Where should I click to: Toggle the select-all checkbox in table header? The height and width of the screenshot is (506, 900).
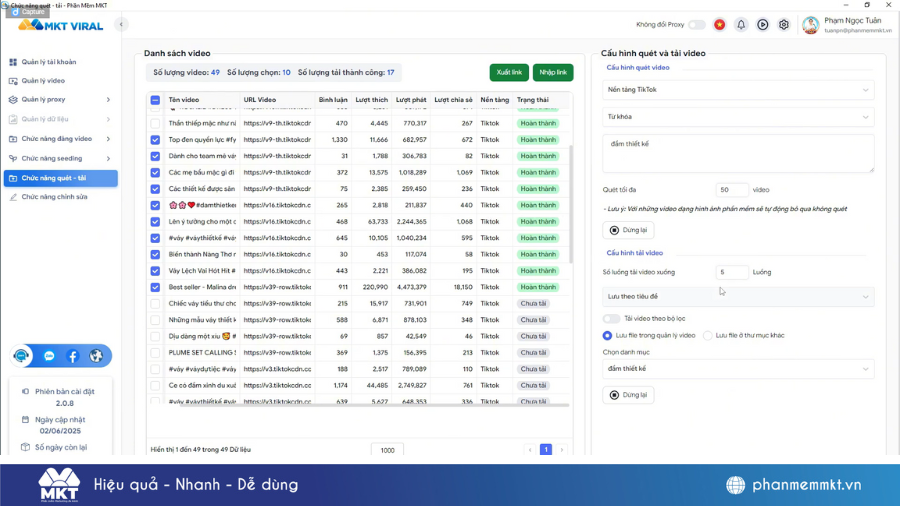tap(155, 100)
